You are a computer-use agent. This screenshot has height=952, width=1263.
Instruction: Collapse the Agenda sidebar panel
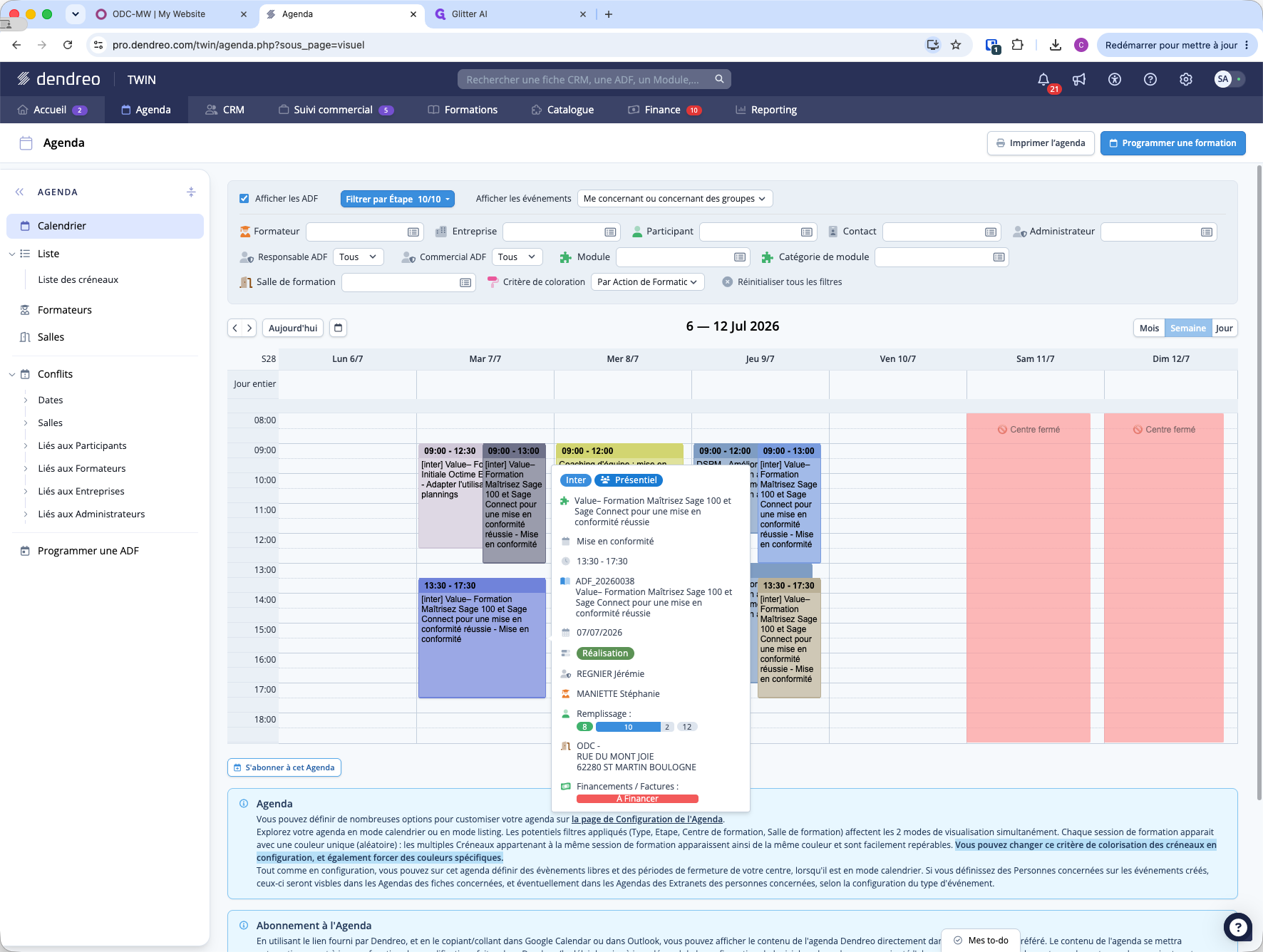point(19,192)
